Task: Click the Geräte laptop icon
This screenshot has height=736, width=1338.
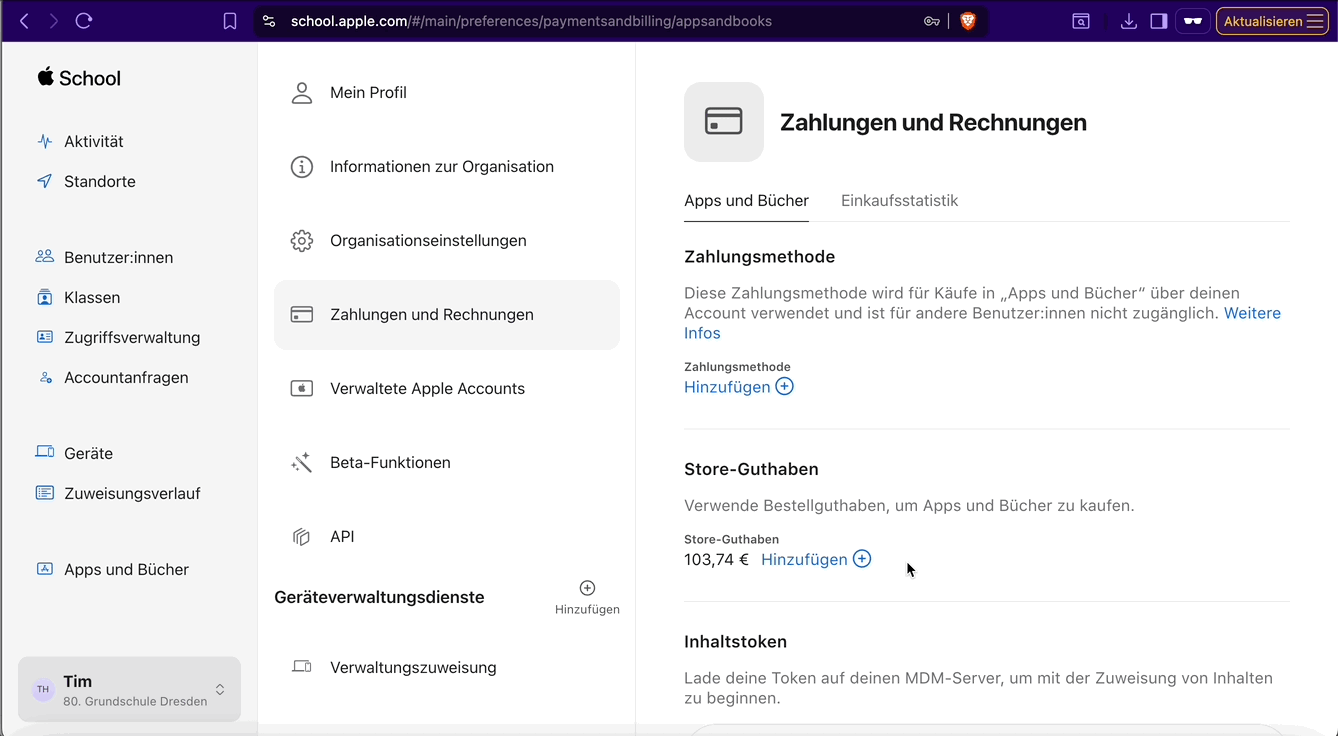Action: tap(44, 453)
